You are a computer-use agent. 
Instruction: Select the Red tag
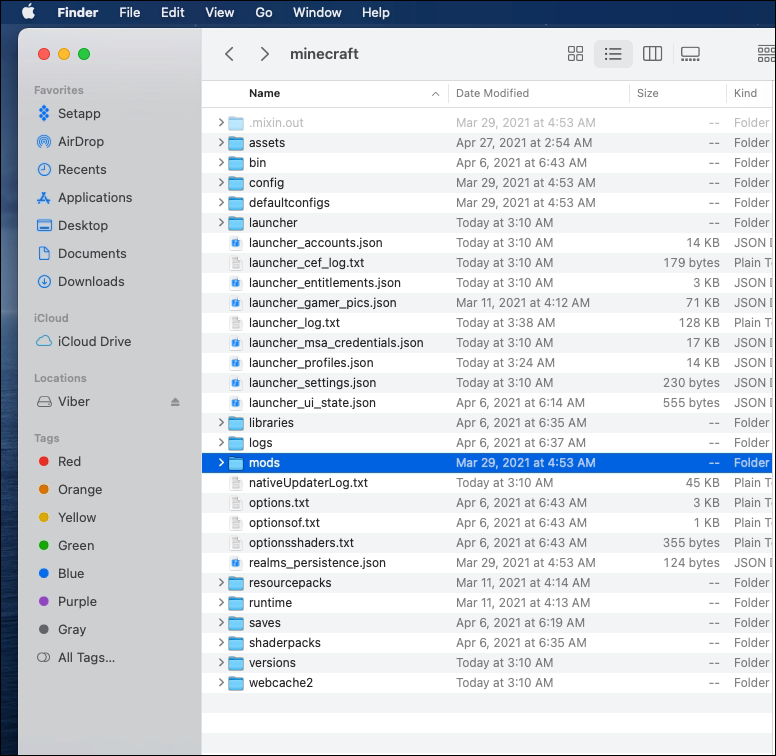tap(69, 462)
